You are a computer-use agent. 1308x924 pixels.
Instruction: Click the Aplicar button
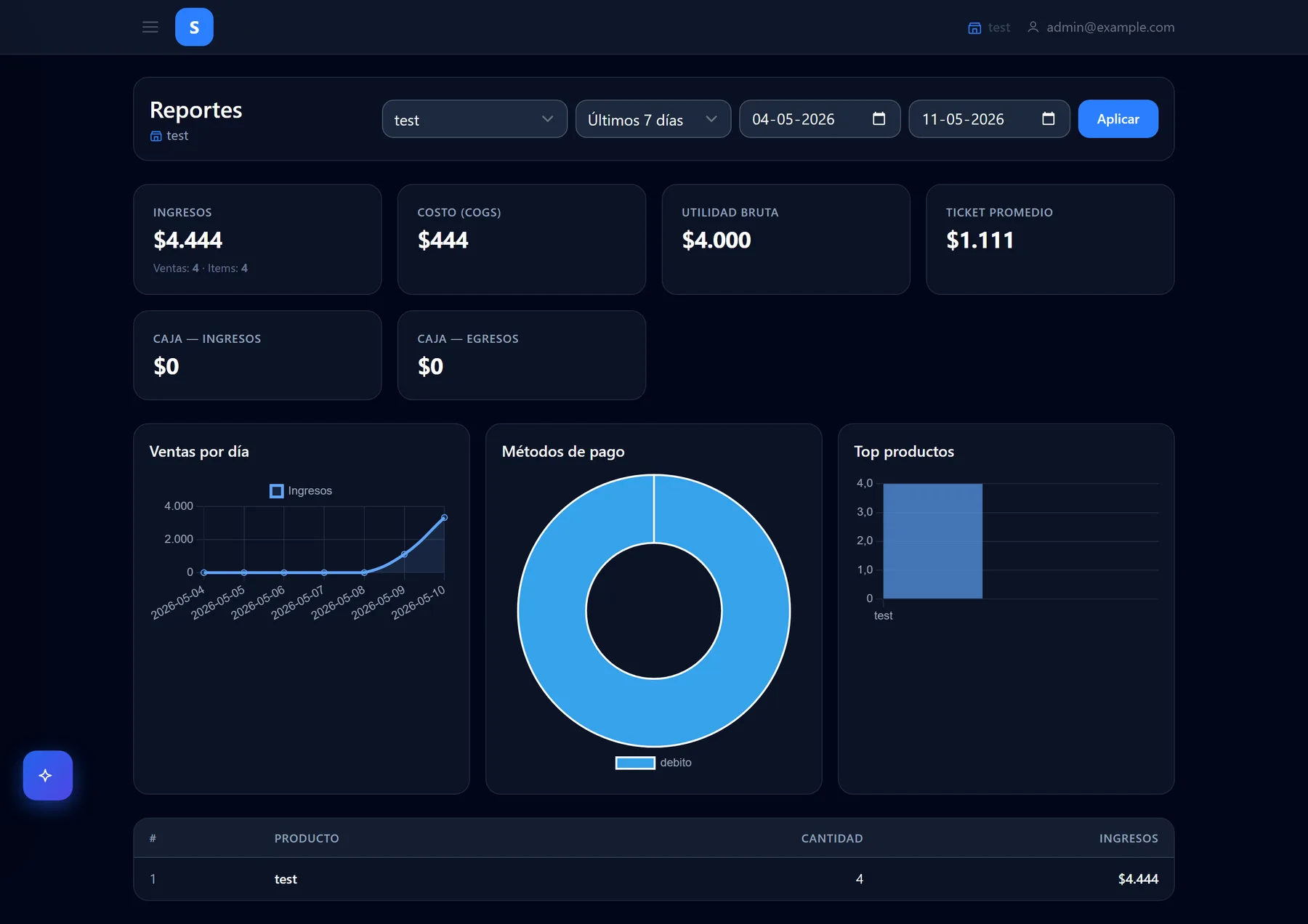[1118, 119]
